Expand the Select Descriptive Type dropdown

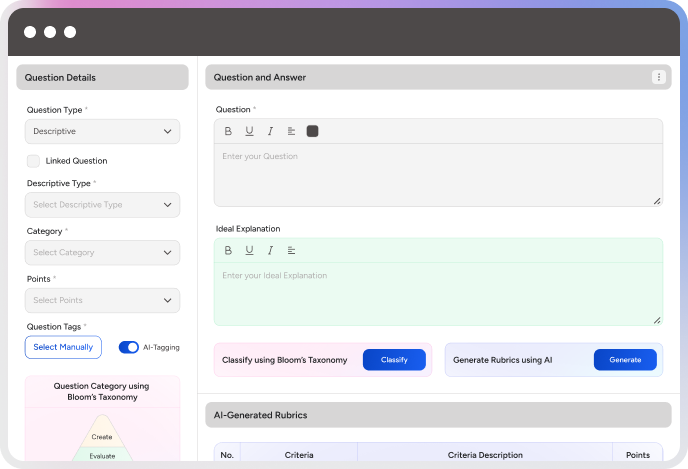coord(102,205)
